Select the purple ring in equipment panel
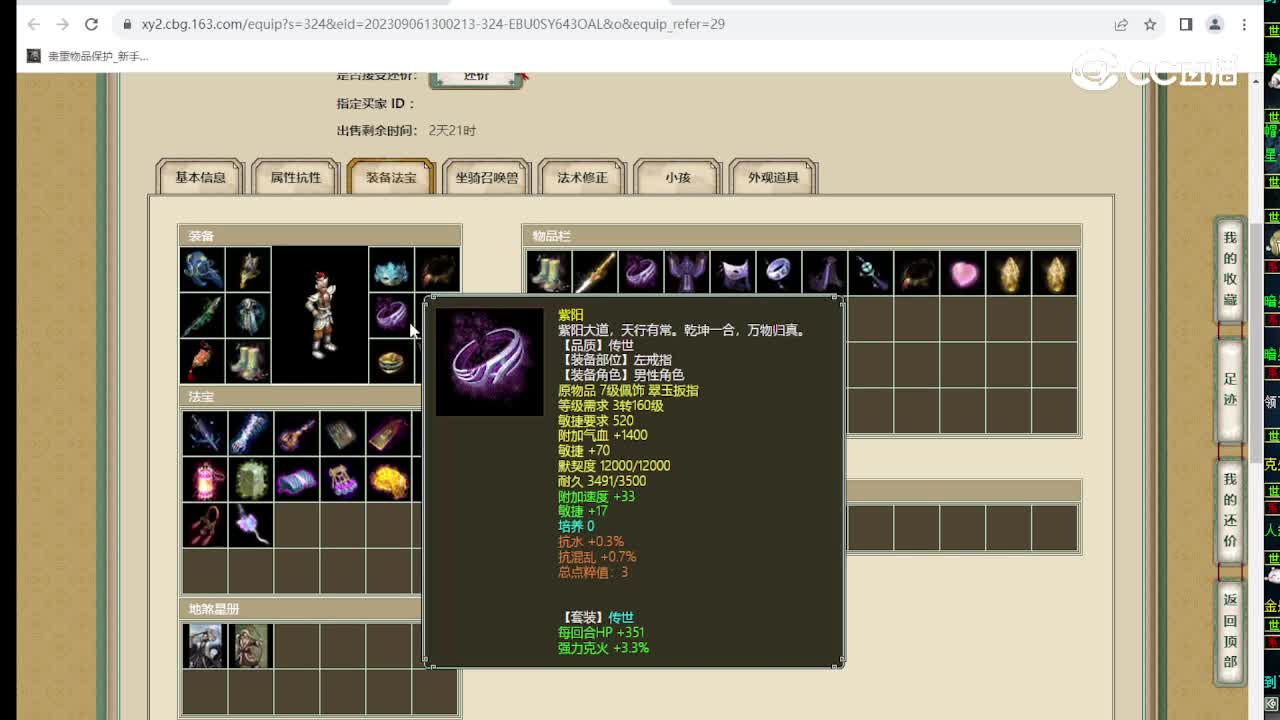This screenshot has height=720, width=1280. pyautogui.click(x=391, y=316)
